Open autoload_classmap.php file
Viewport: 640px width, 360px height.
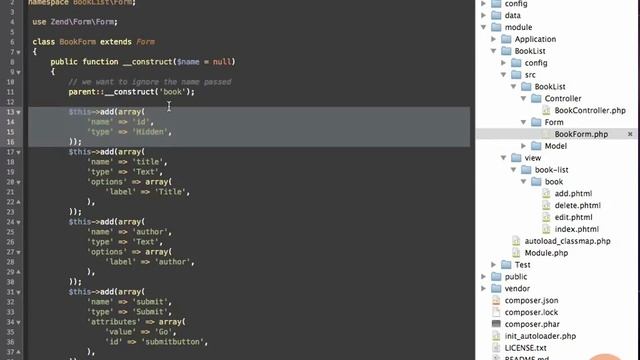point(567,241)
